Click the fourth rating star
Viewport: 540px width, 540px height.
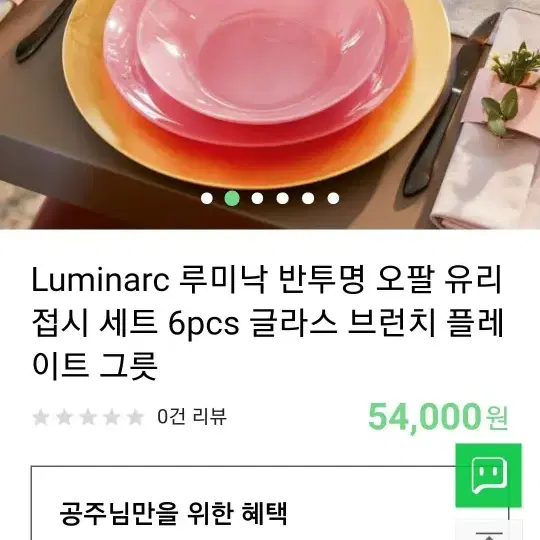click(x=112, y=417)
